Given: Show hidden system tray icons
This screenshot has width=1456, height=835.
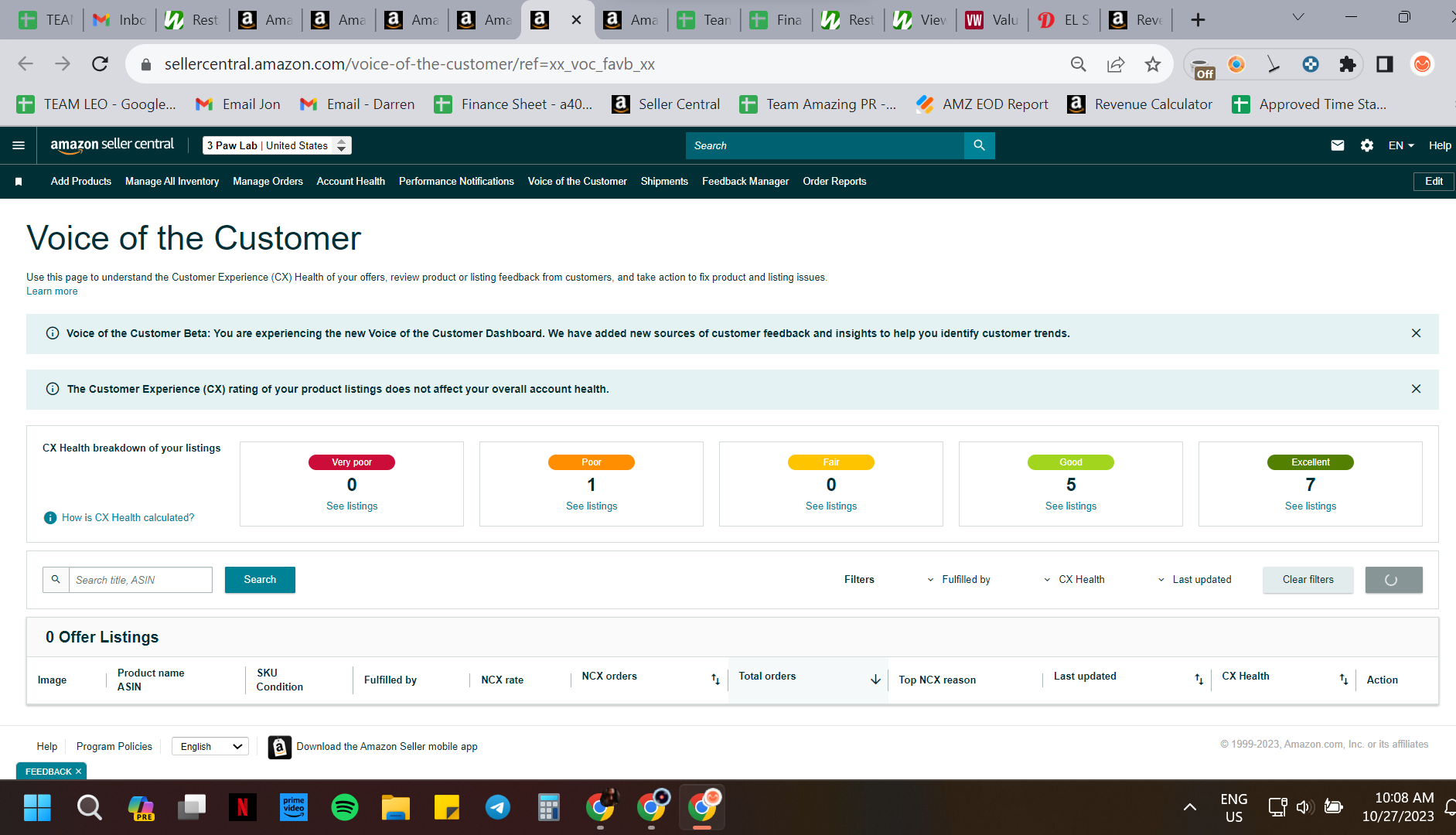Looking at the screenshot, I should (1190, 807).
